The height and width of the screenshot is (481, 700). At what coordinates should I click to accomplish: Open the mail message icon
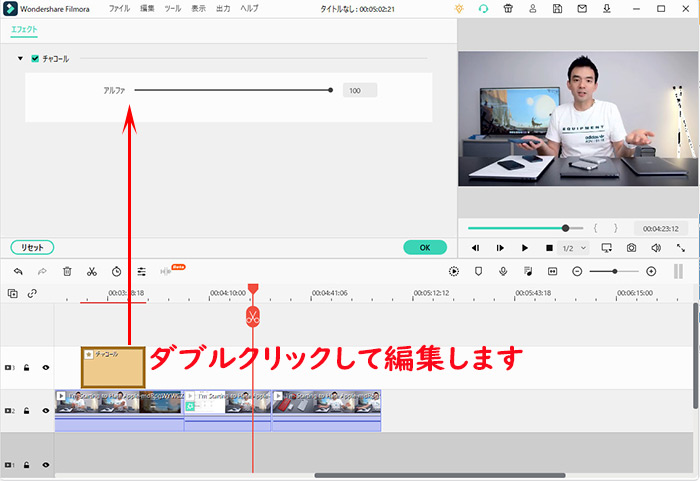(582, 8)
